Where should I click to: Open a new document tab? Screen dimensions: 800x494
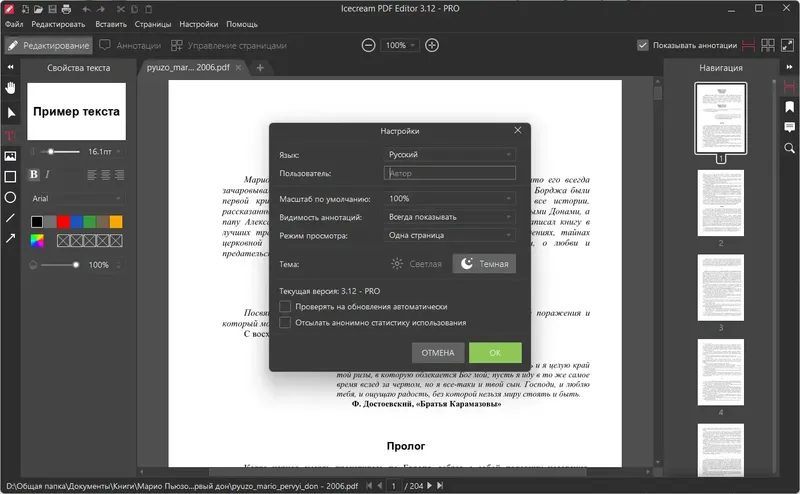260,67
